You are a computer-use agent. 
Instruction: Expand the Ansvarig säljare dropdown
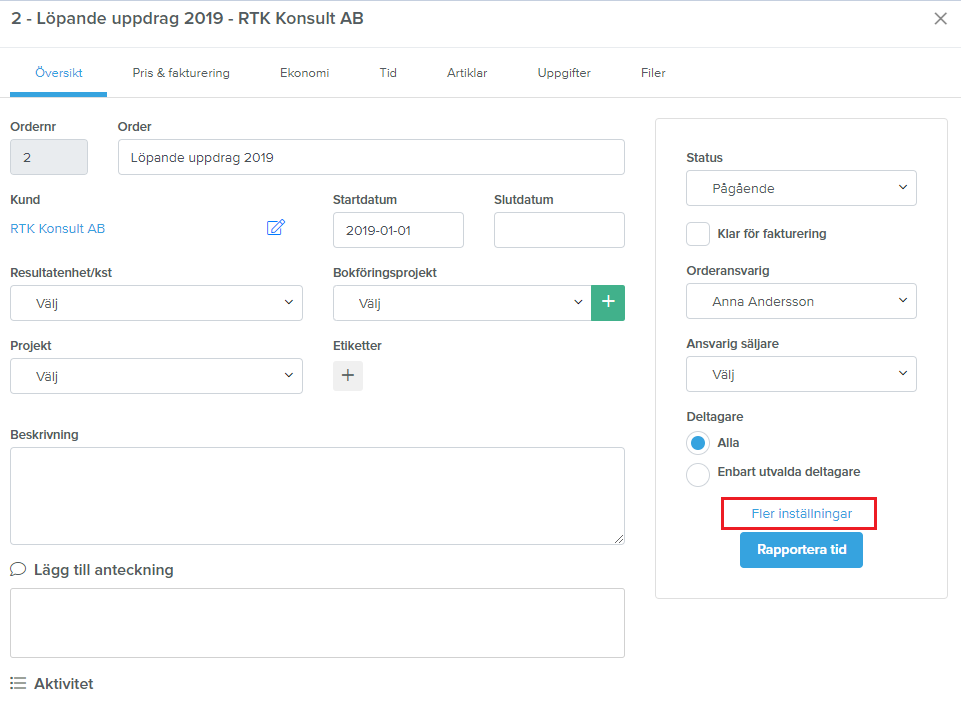click(801, 374)
